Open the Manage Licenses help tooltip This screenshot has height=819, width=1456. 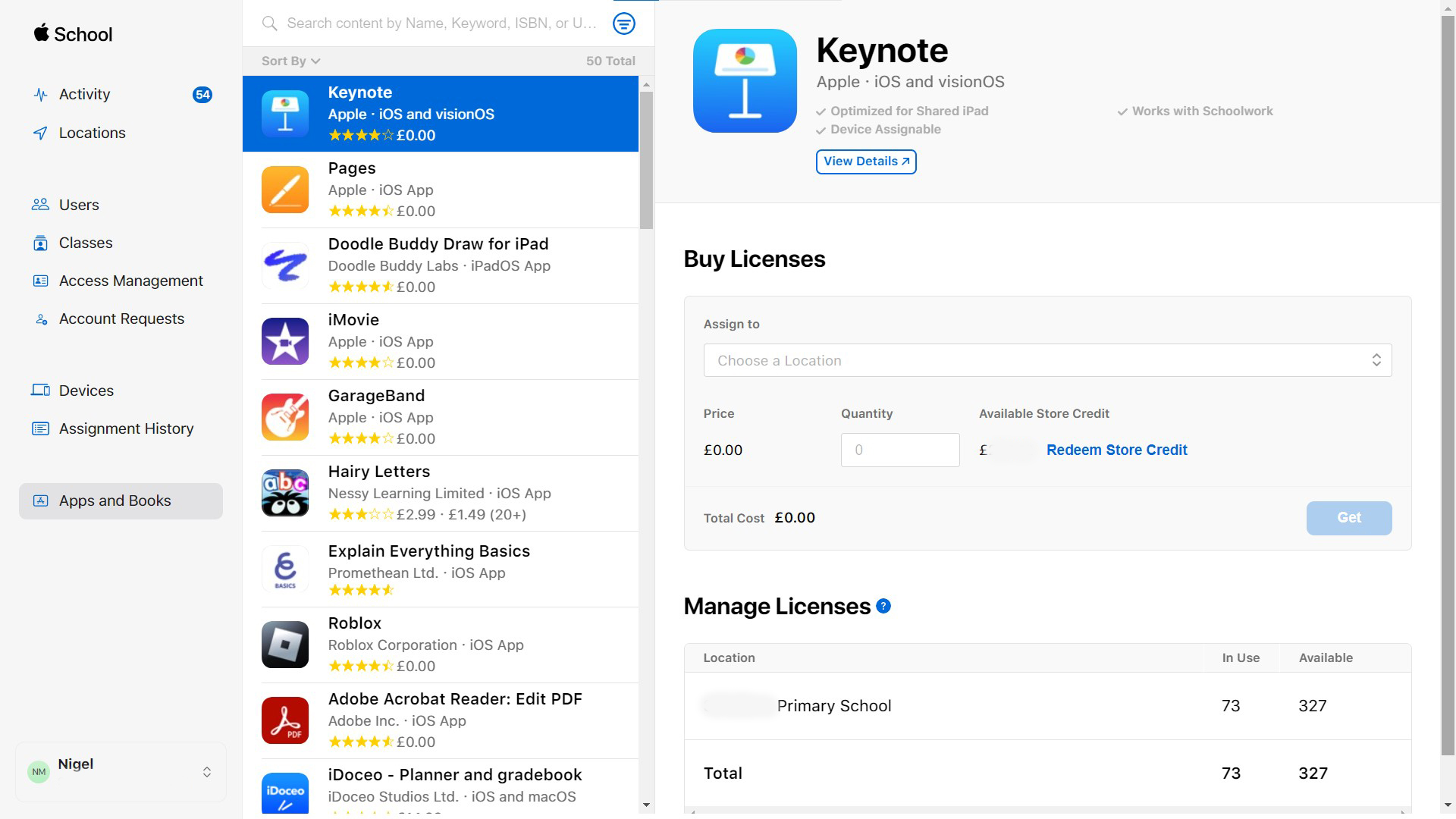[x=883, y=606]
